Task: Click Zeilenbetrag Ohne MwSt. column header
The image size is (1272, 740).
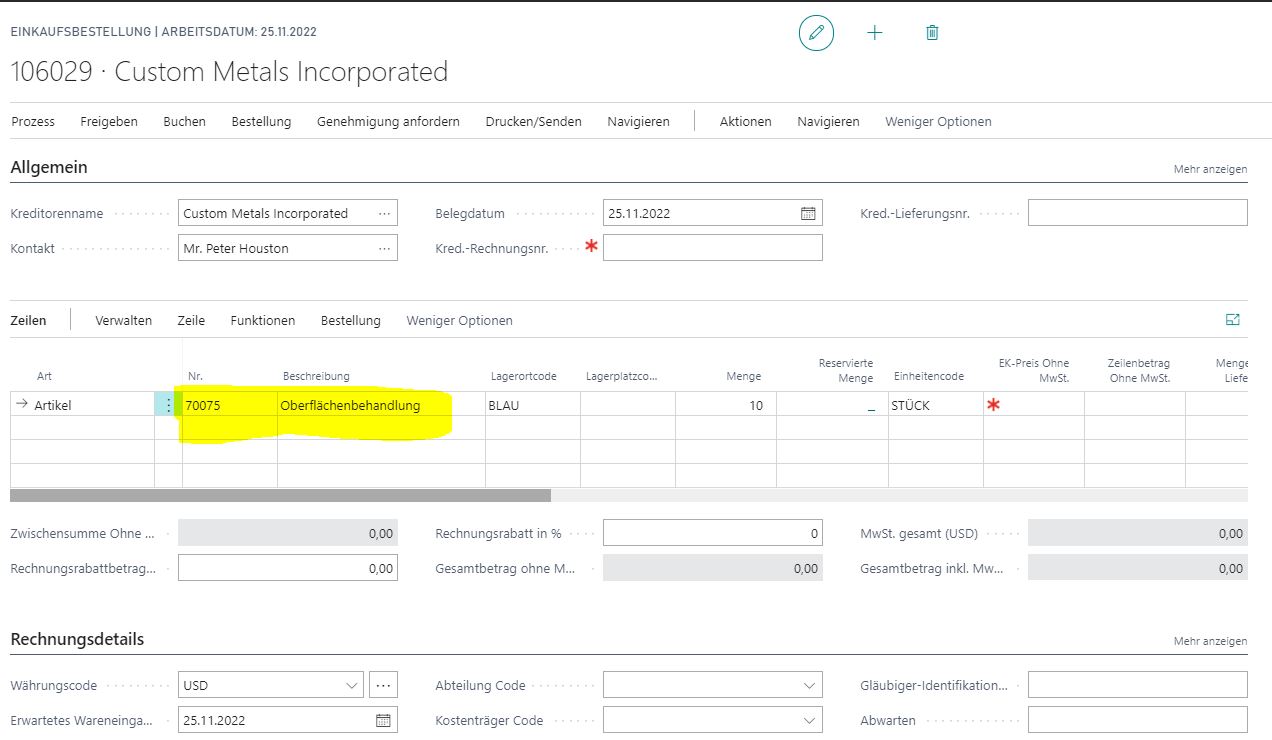Action: coord(1138,370)
